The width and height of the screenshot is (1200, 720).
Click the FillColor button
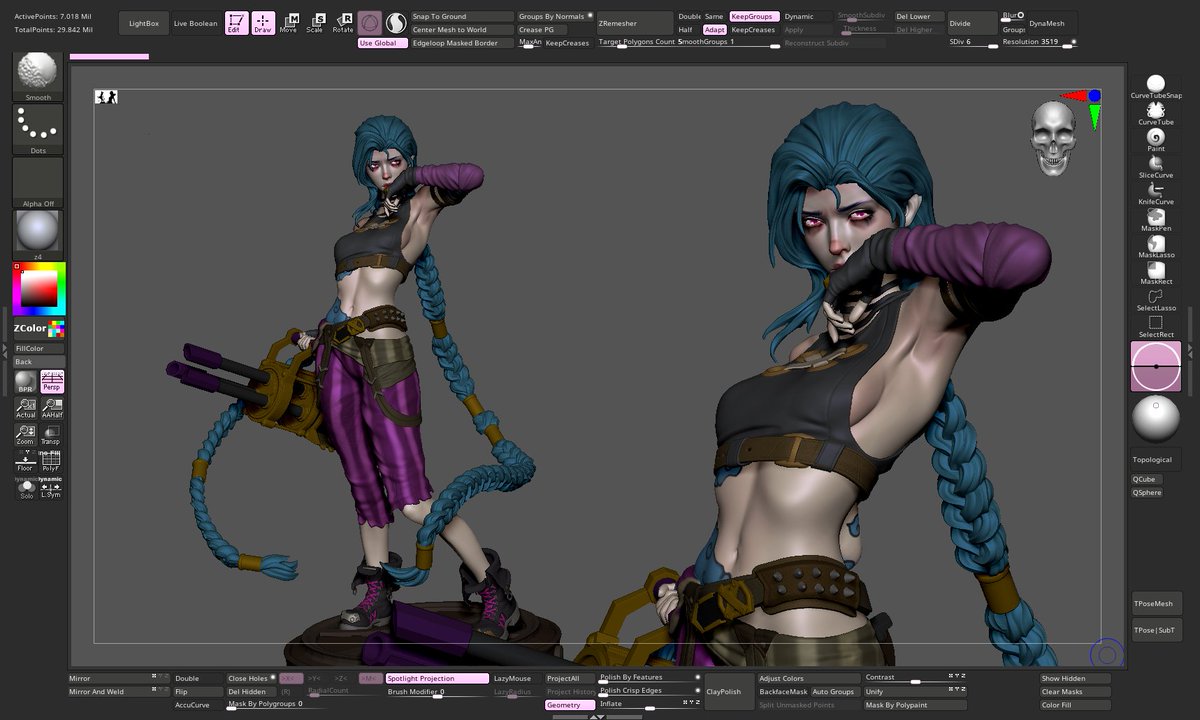38,348
